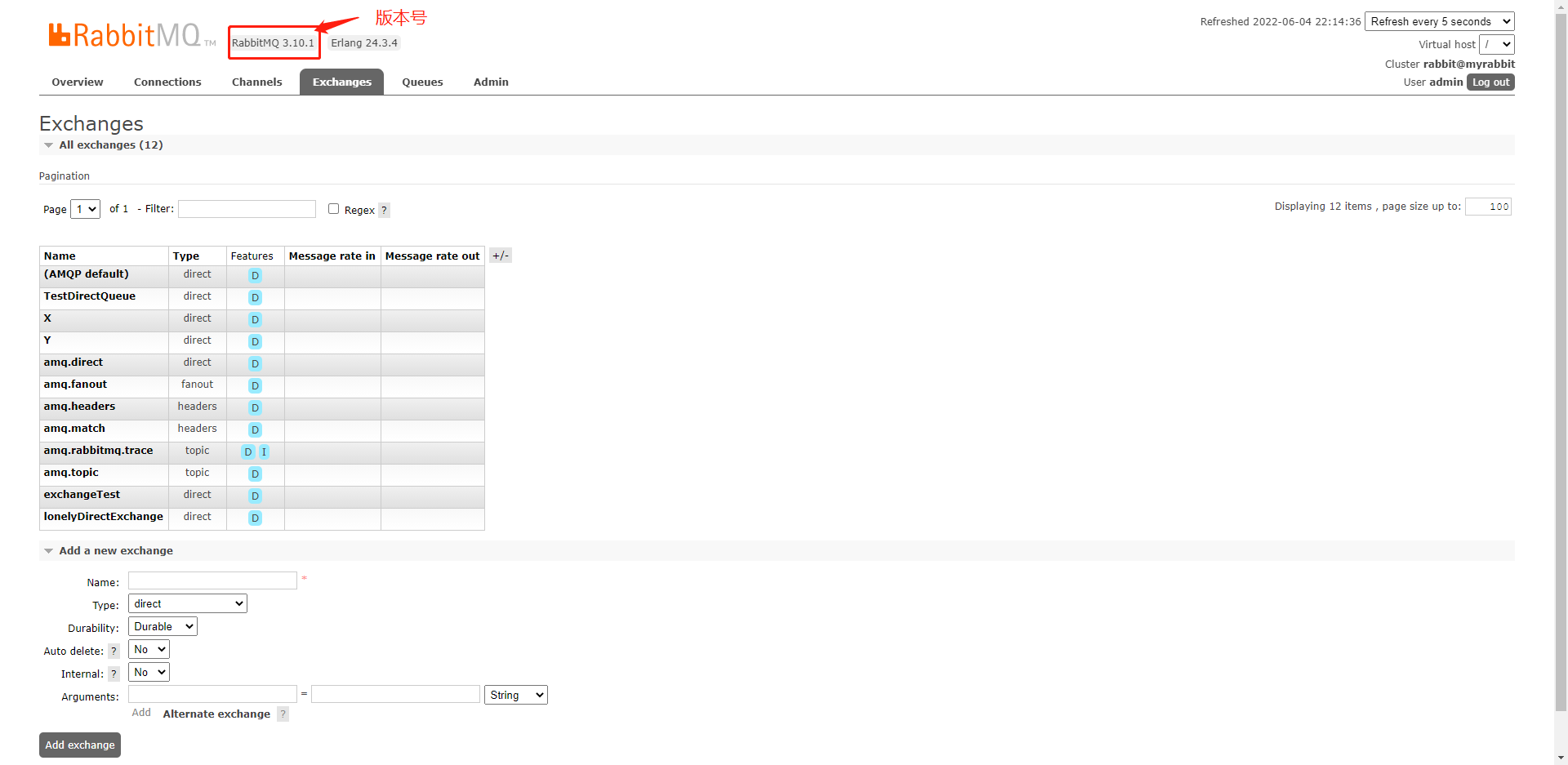Screen dimensions: 1568x765
Task: Open the exchangeTest exchange
Action: point(82,495)
